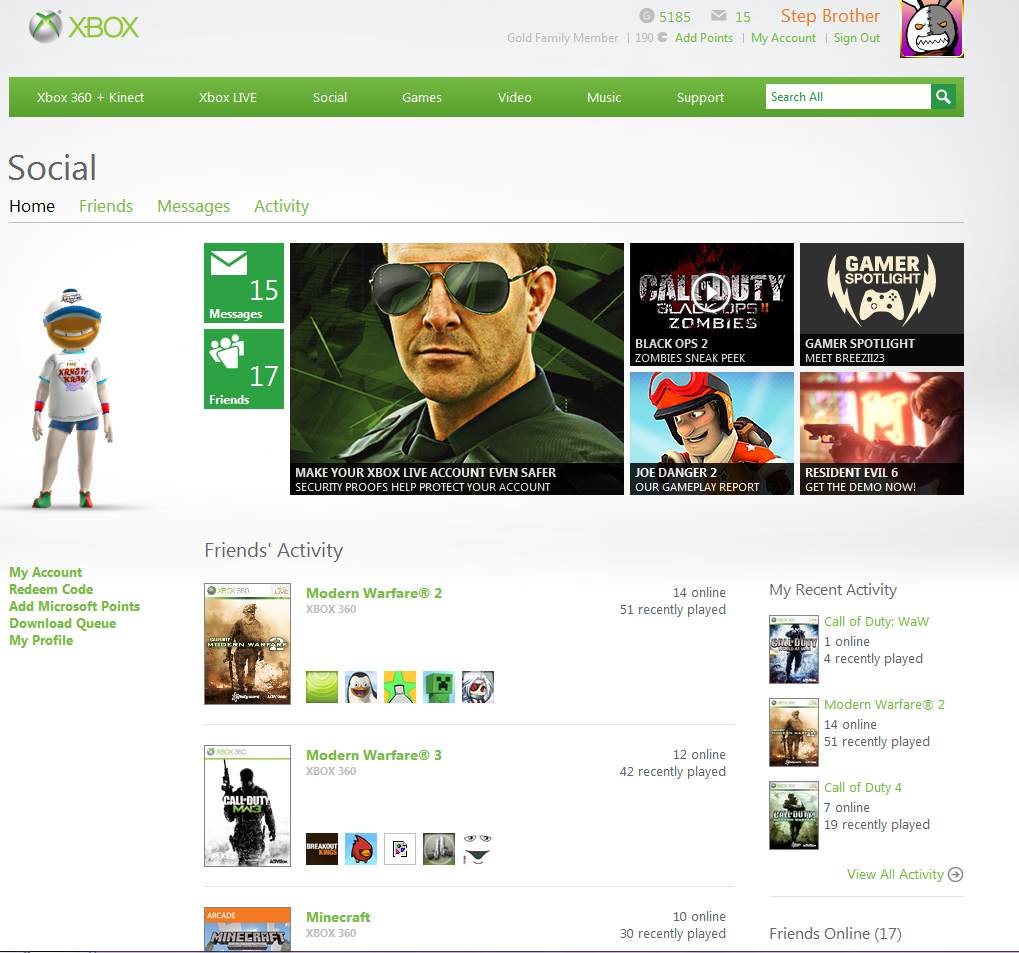This screenshot has width=1019, height=953.
Task: Click the penguin friend gamerpic under Modern Warfare 2
Action: tap(361, 687)
